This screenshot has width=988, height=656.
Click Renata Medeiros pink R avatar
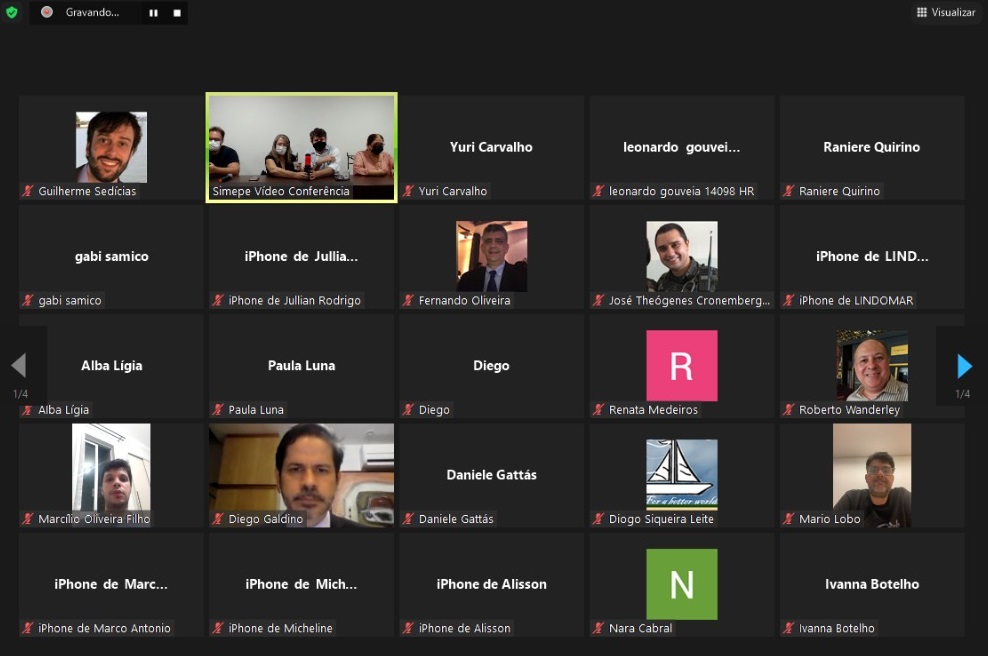[681, 365]
